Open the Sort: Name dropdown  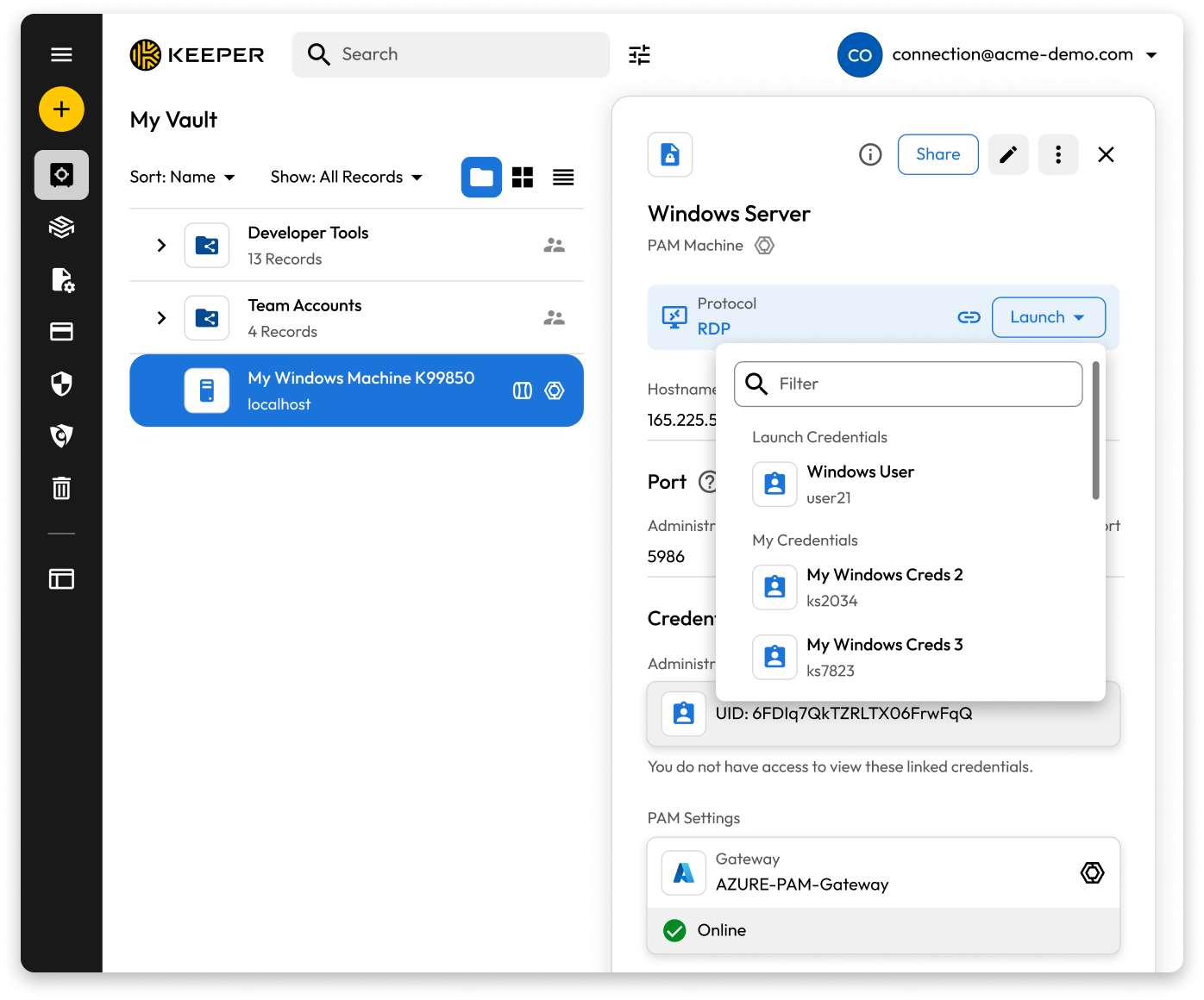pyautogui.click(x=183, y=178)
